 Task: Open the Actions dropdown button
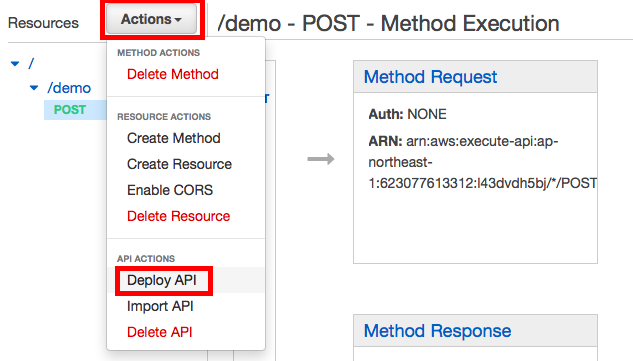[152, 19]
